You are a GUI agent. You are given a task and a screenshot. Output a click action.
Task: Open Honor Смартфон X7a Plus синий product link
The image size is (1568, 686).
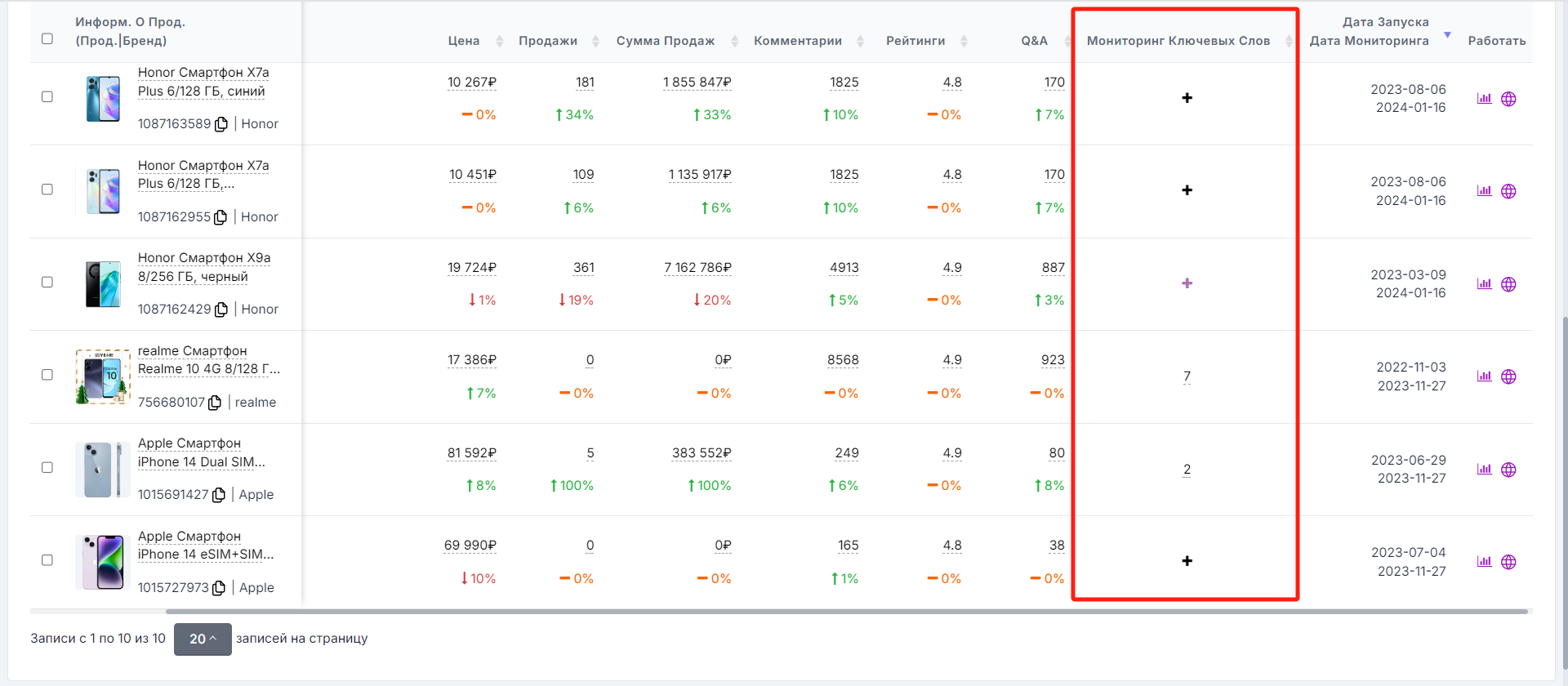click(x=203, y=82)
